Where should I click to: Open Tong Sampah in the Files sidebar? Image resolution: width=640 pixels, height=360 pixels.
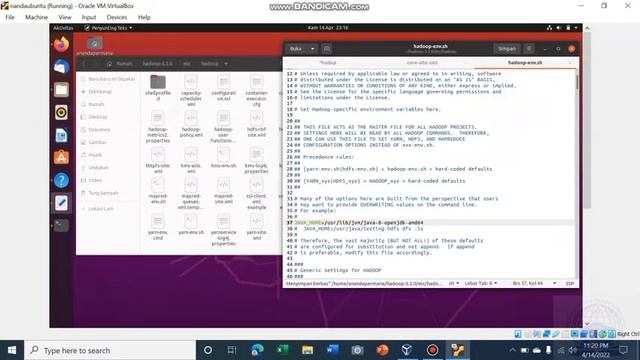103,193
